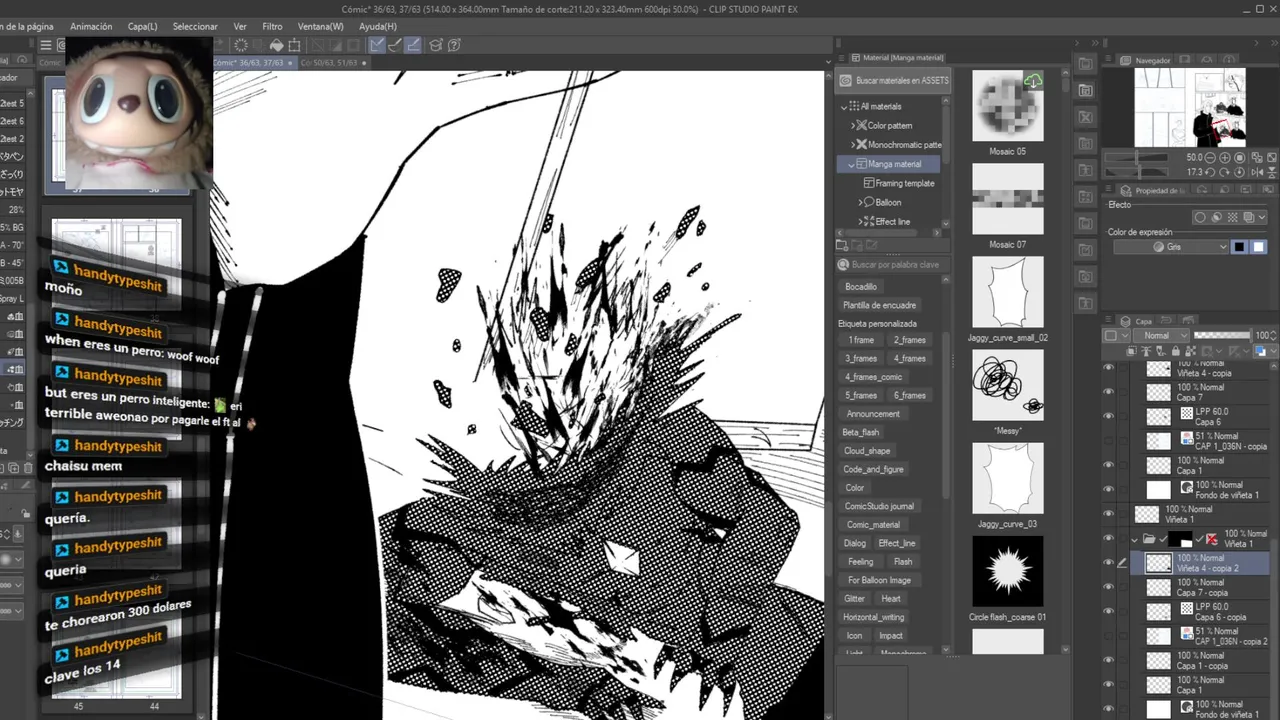The image size is (1280, 720).
Task: Select the Messy material thumbnail
Action: click(1008, 386)
